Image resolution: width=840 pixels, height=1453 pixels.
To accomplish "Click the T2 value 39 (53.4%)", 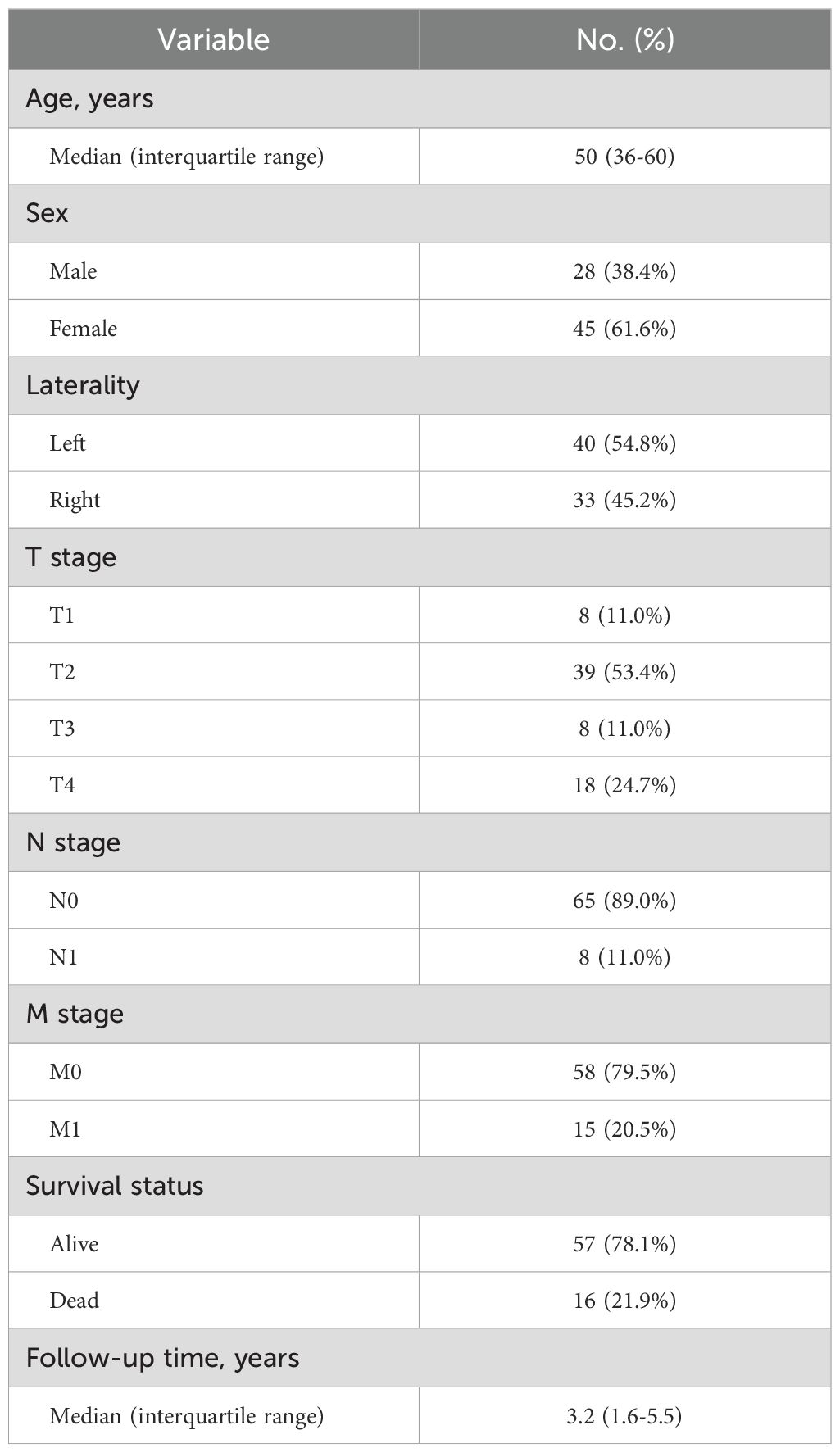I will click(624, 672).
